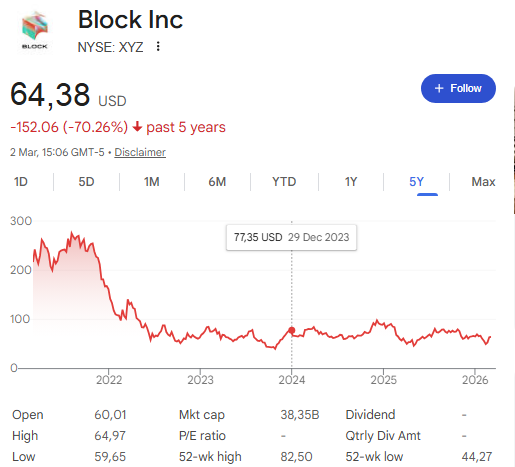Screen dimensions: 515x467
Task: Click the Block Inc company logo
Action: click(35, 31)
